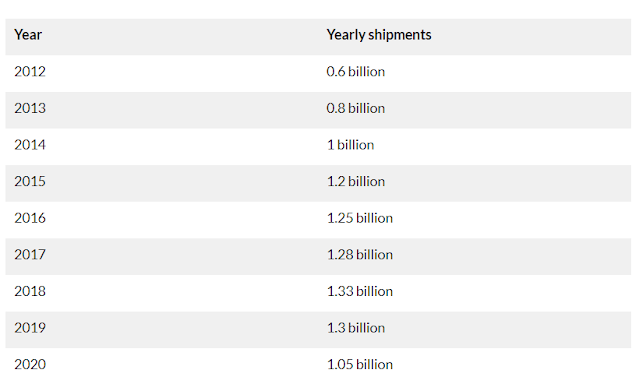Click the 2020 year cell

tap(30, 364)
